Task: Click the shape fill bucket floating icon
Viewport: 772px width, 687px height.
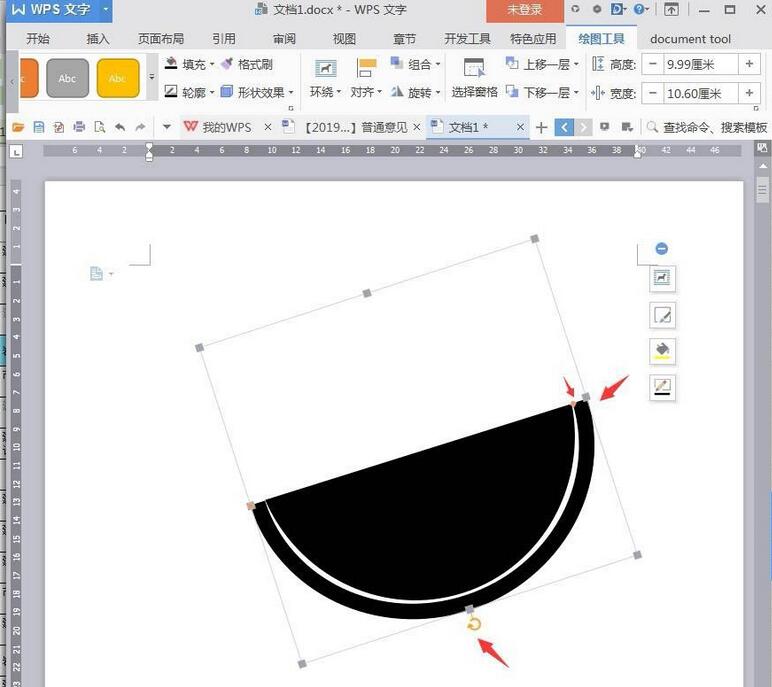Action: pyautogui.click(x=662, y=351)
